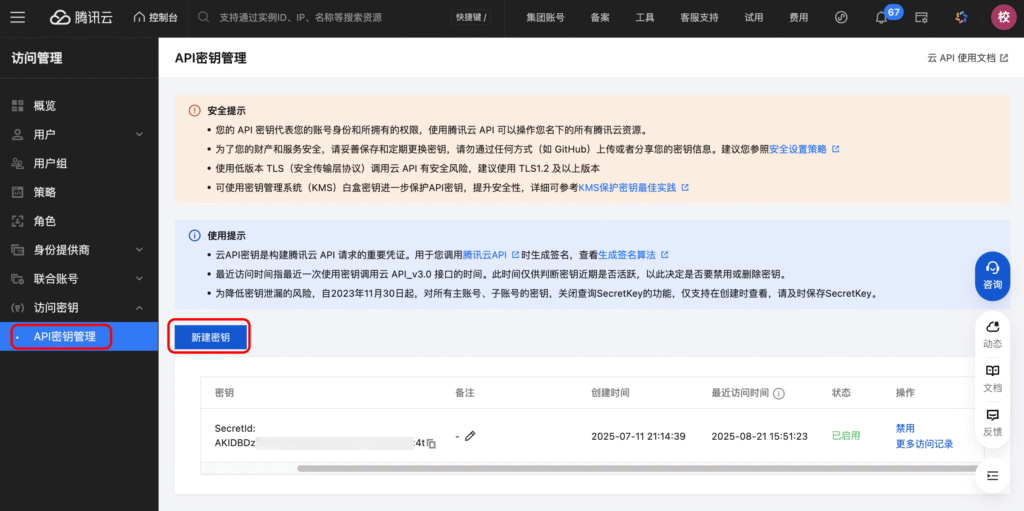1024x511 pixels.
Task: Click the Tencent Cloud logo
Action: click(x=81, y=18)
